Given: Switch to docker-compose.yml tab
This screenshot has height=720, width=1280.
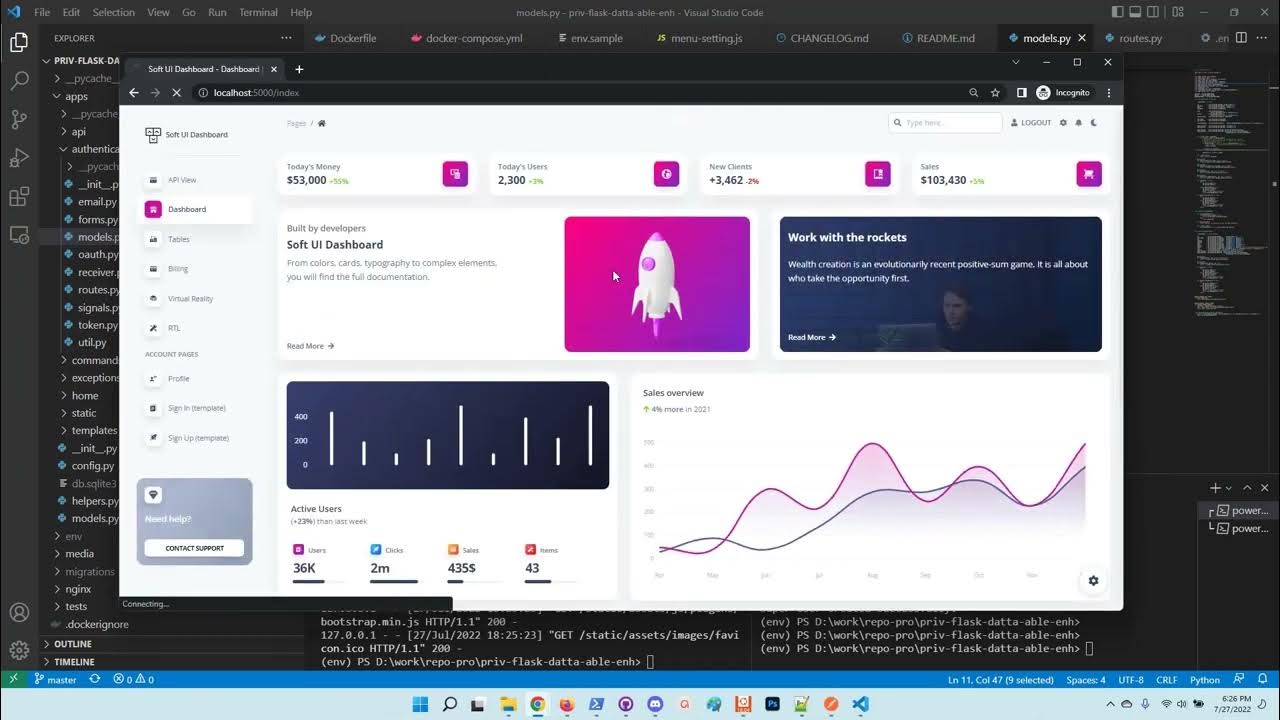Looking at the screenshot, I should [x=466, y=38].
